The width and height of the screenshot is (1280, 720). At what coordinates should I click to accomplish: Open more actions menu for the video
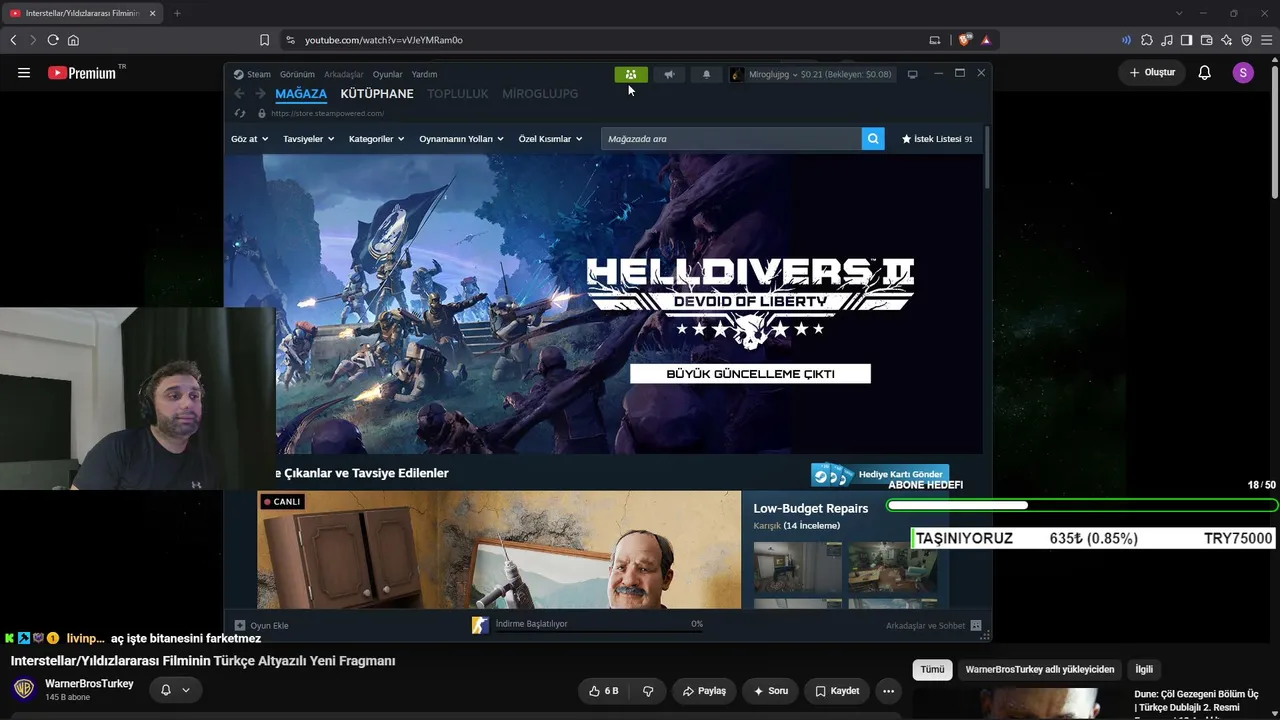click(888, 691)
